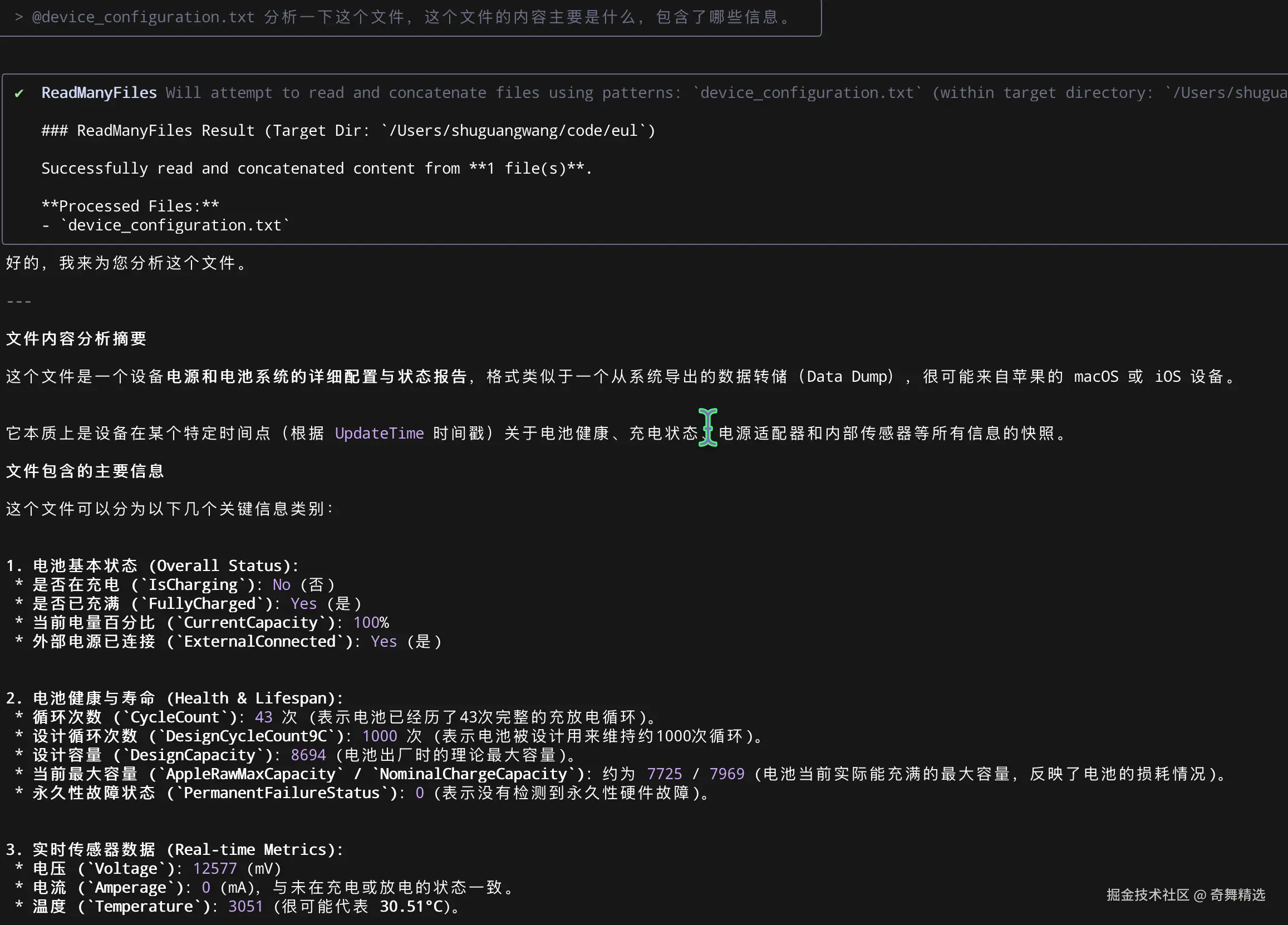Click the 3051 Temperature value

[245, 906]
